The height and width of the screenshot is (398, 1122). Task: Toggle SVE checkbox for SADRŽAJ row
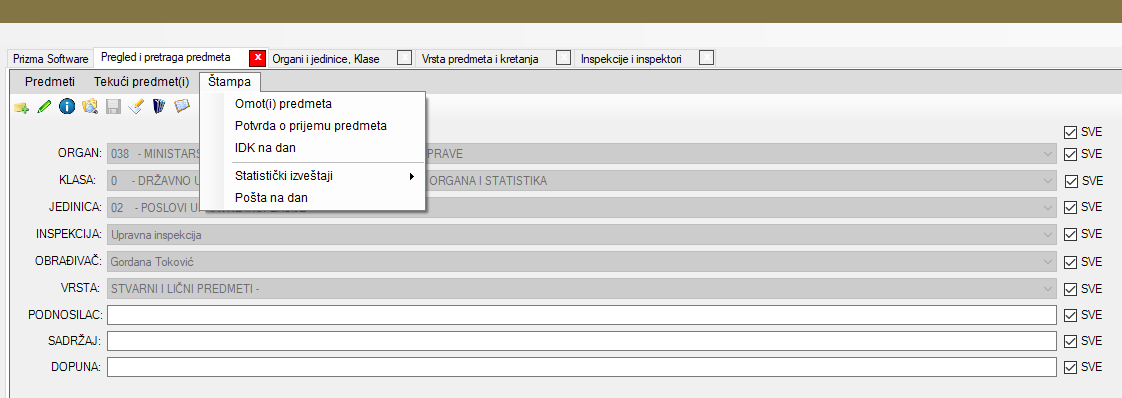[1070, 341]
